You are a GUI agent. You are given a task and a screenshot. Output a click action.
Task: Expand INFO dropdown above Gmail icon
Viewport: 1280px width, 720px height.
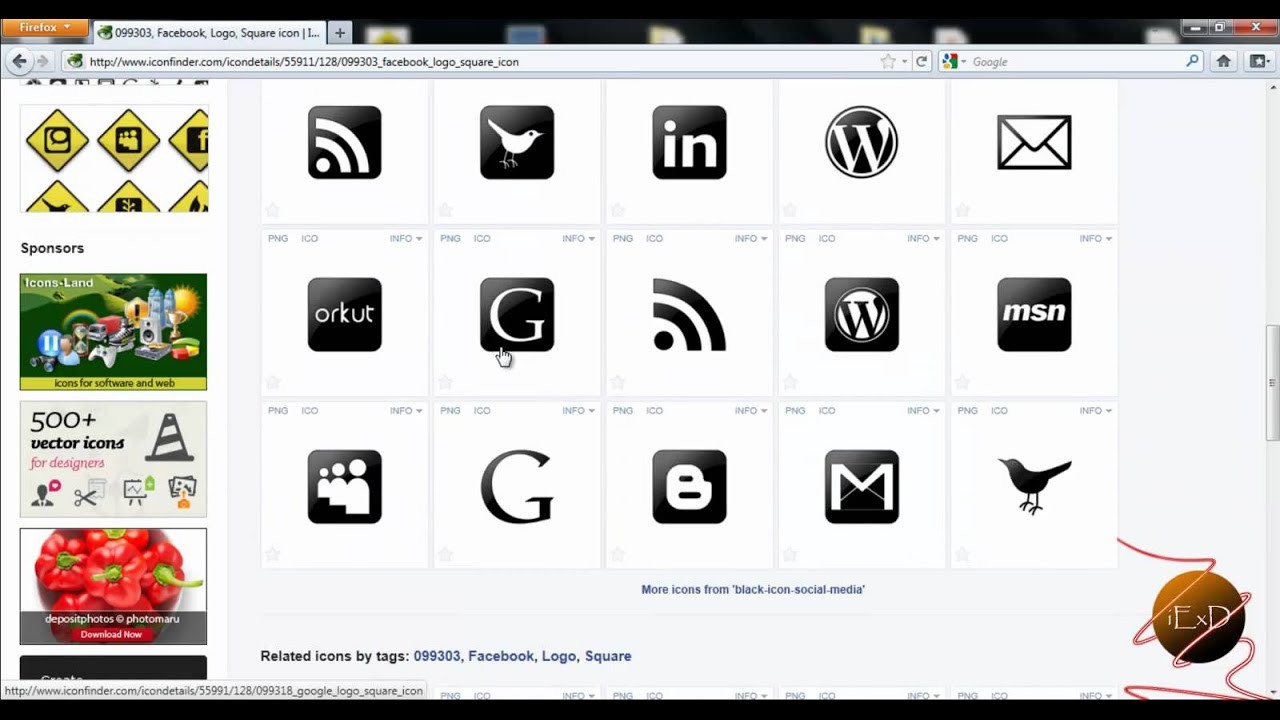[922, 410]
